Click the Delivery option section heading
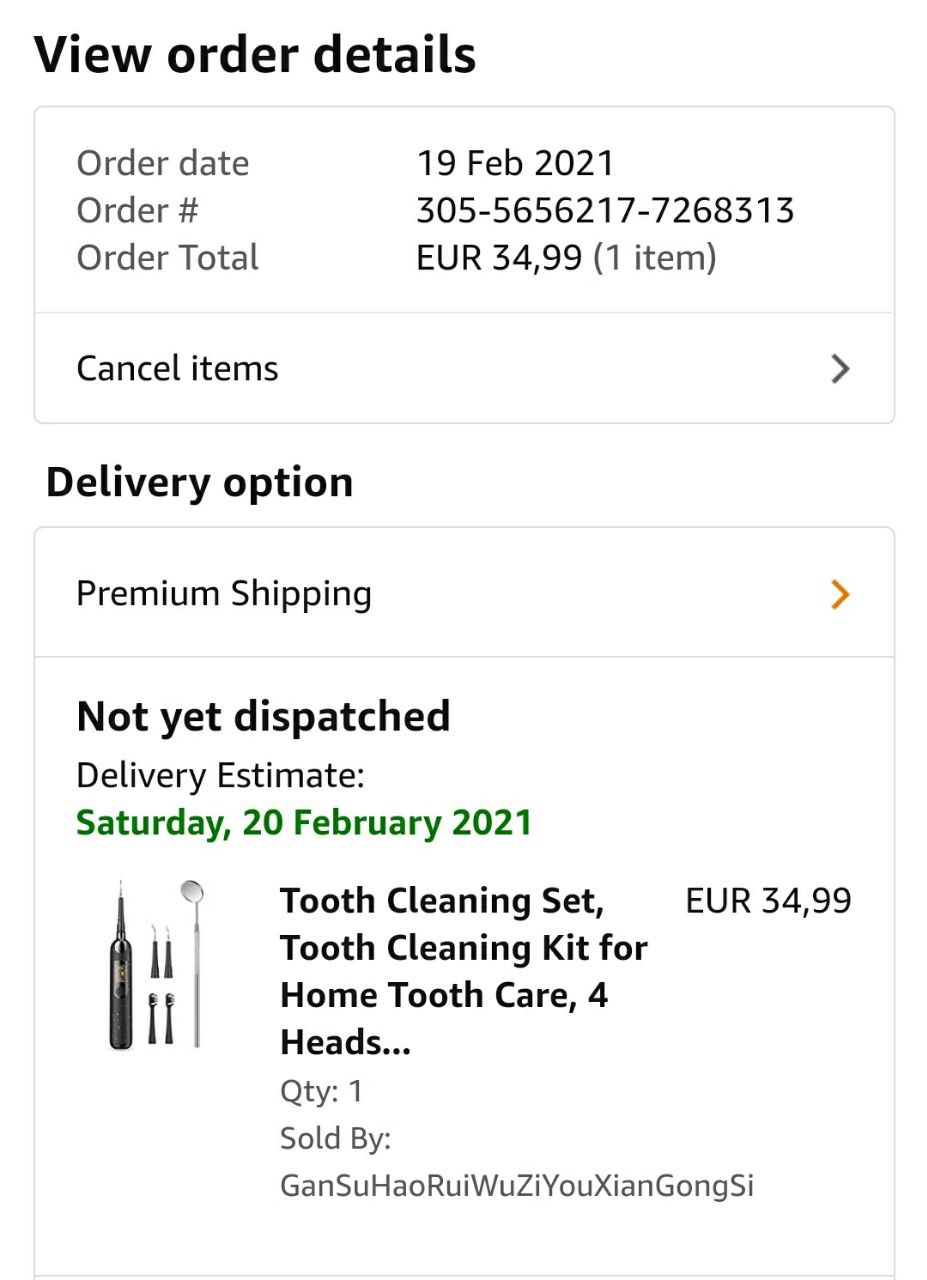 coord(199,482)
